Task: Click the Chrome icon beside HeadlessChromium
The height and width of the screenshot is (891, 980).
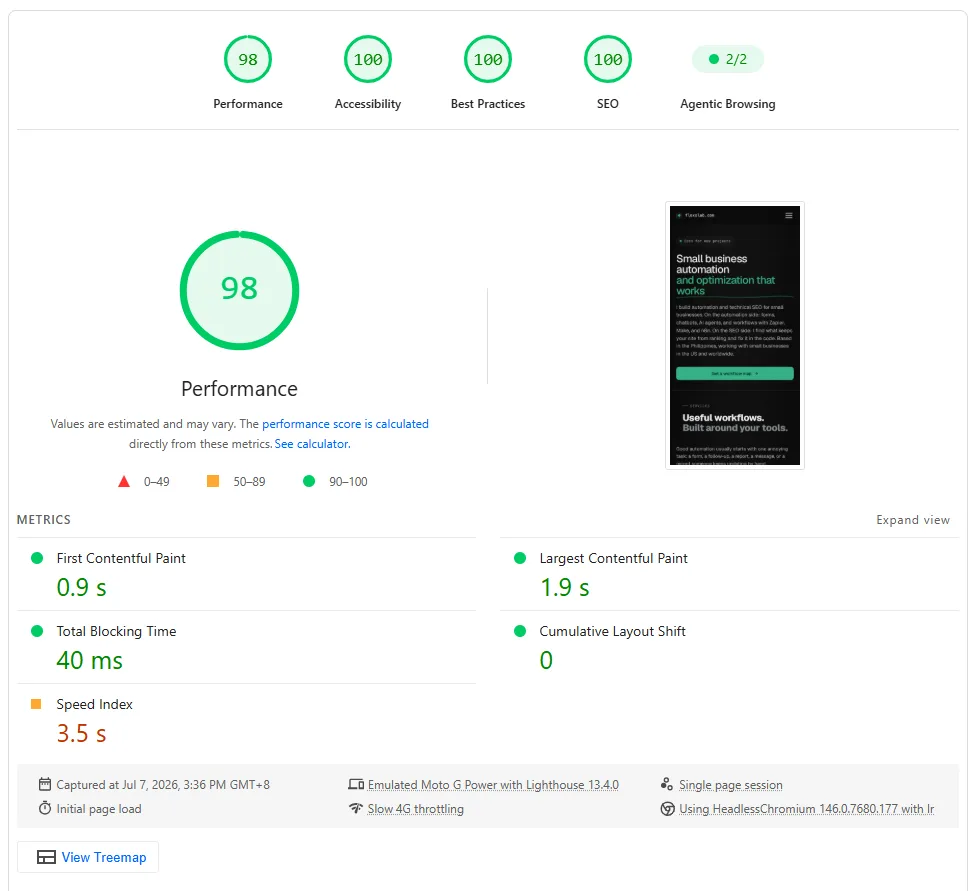Action: click(x=668, y=809)
